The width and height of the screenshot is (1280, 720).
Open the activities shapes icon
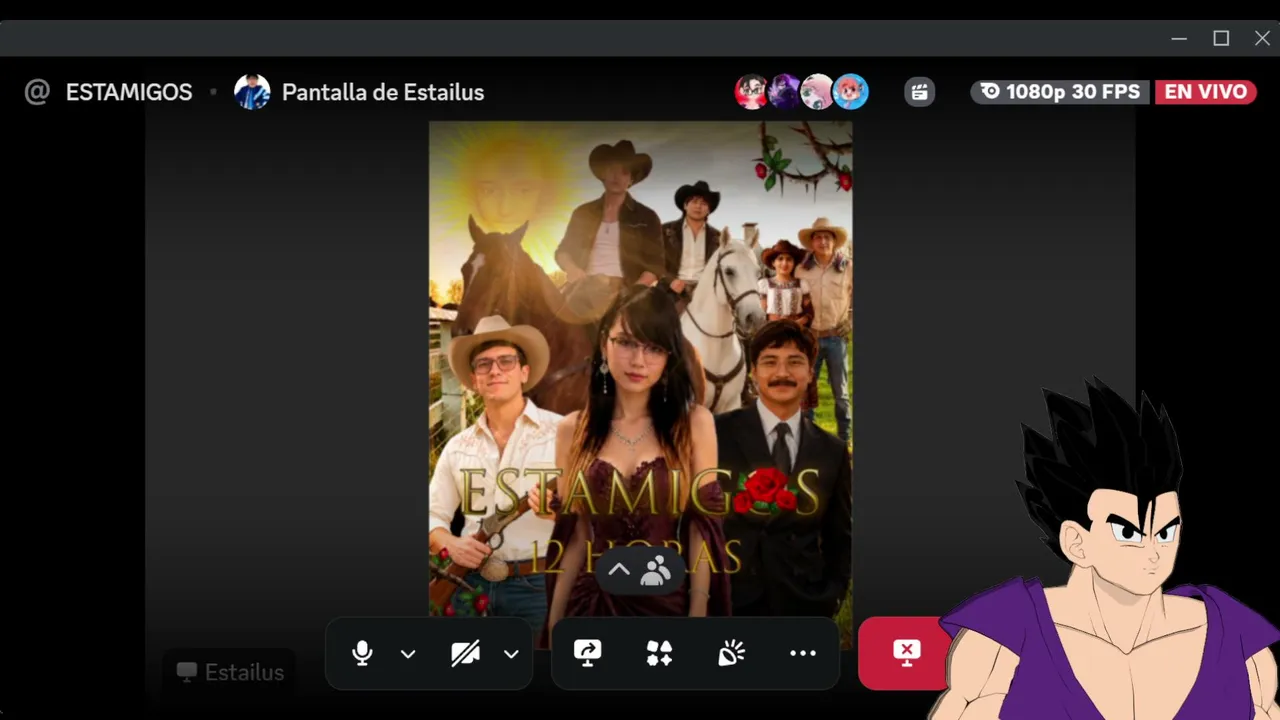click(x=659, y=654)
